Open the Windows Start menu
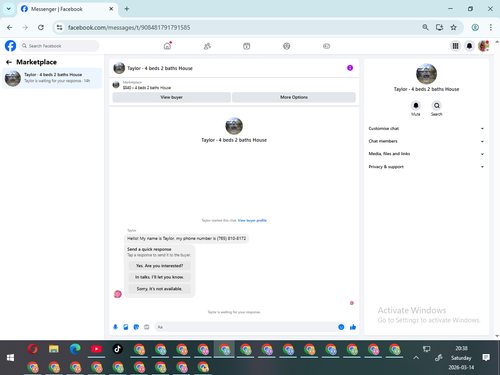The width and height of the screenshot is (500, 375). [x=10, y=358]
